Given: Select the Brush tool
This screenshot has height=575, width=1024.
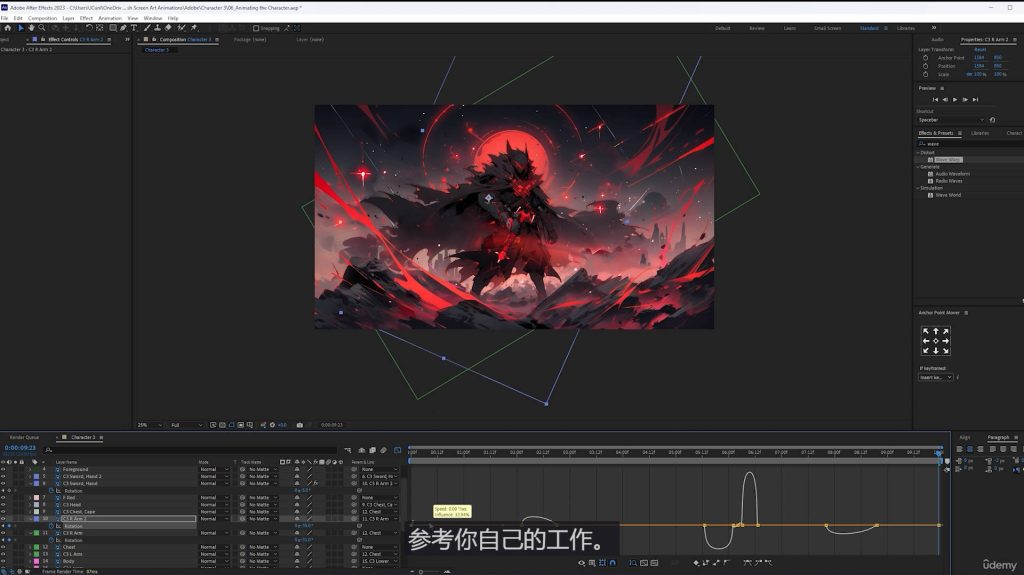Looking at the screenshot, I should [x=147, y=28].
